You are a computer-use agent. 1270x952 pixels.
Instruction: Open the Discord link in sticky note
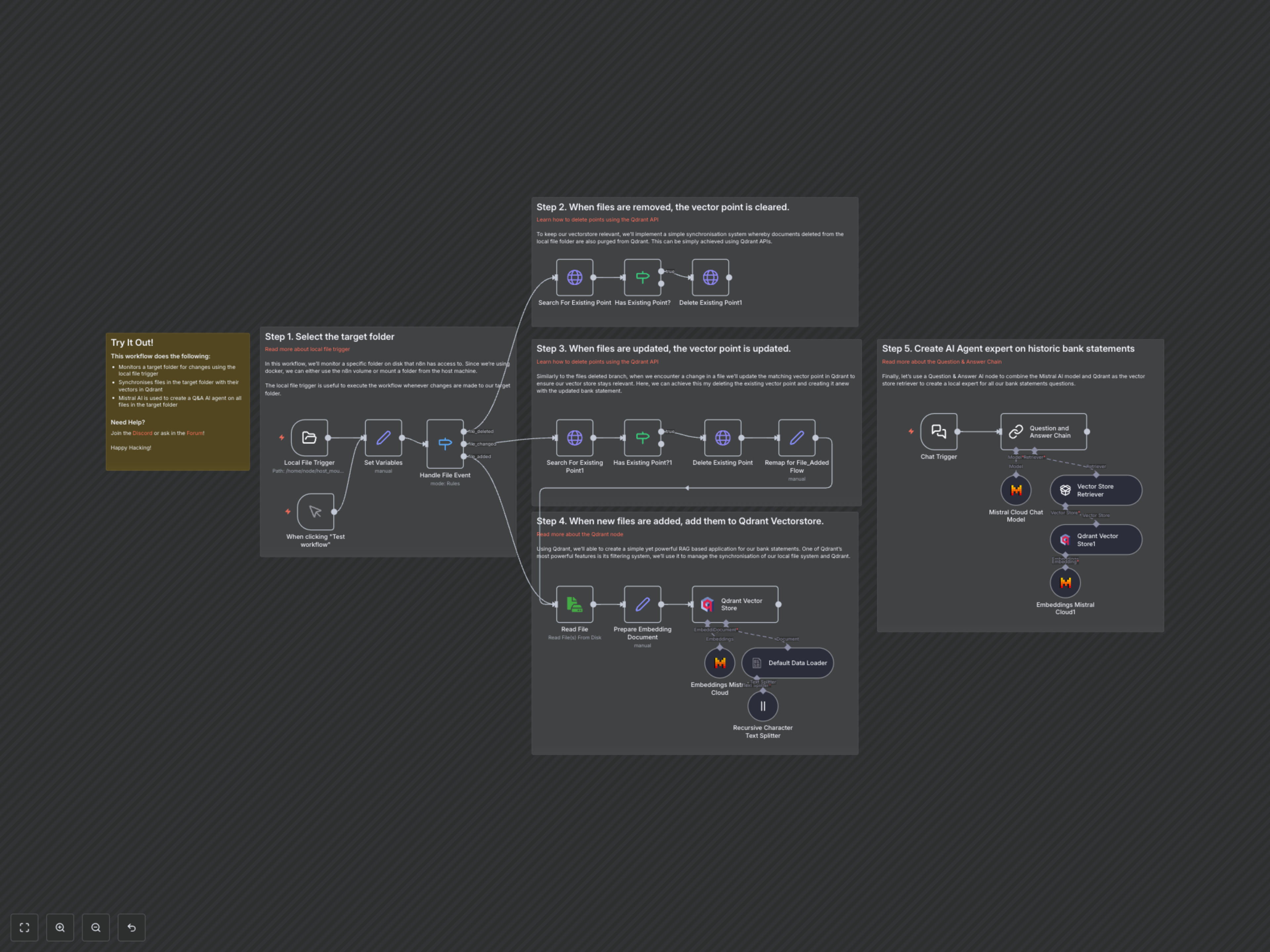tap(143, 433)
